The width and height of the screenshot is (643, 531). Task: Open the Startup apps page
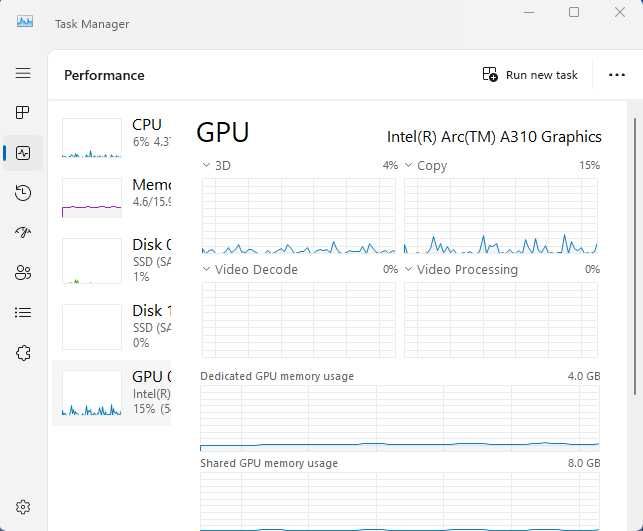click(23, 232)
